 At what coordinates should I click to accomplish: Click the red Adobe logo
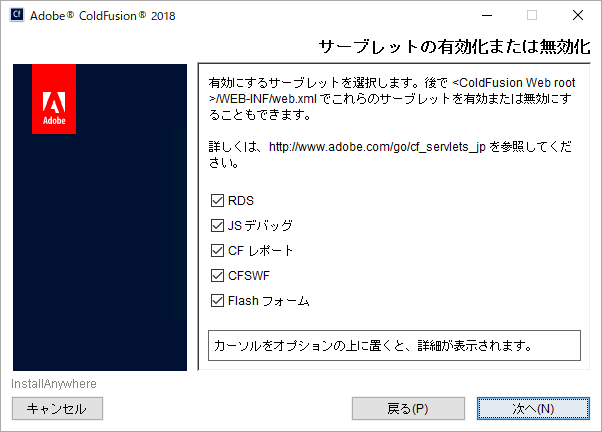coord(54,99)
